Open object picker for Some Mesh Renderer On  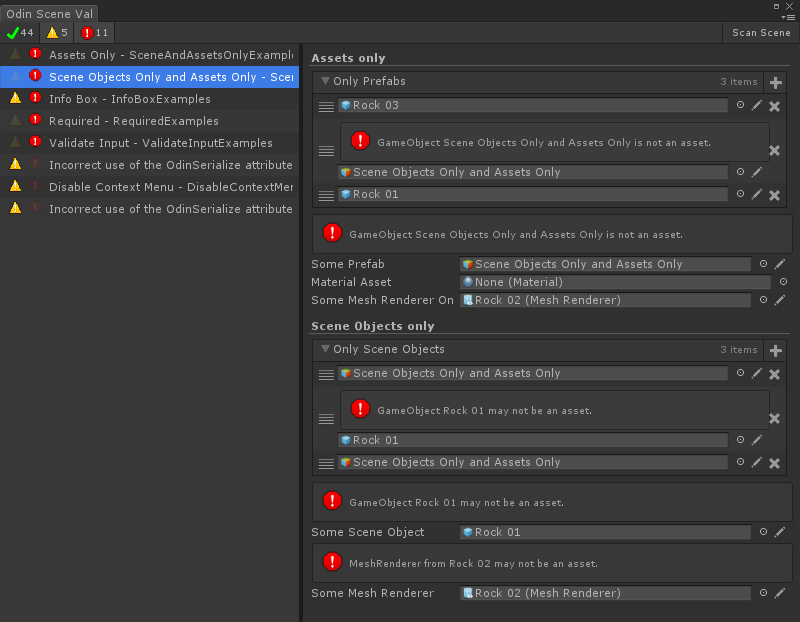(x=763, y=300)
